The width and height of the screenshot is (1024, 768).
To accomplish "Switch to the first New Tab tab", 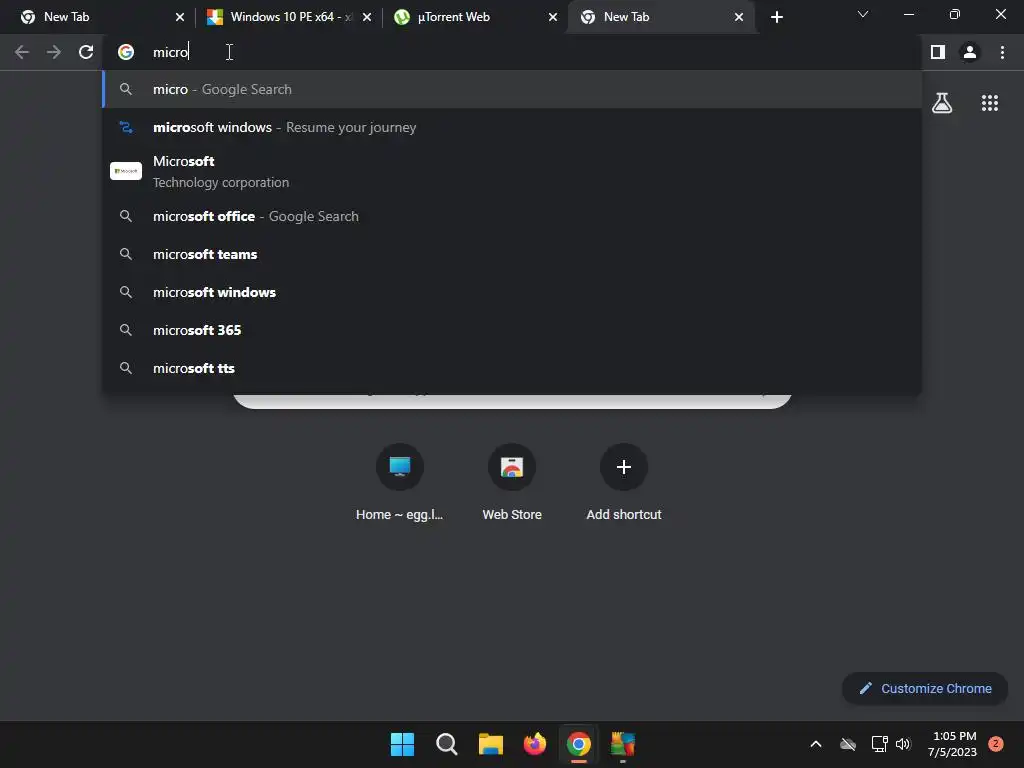I will [x=98, y=17].
